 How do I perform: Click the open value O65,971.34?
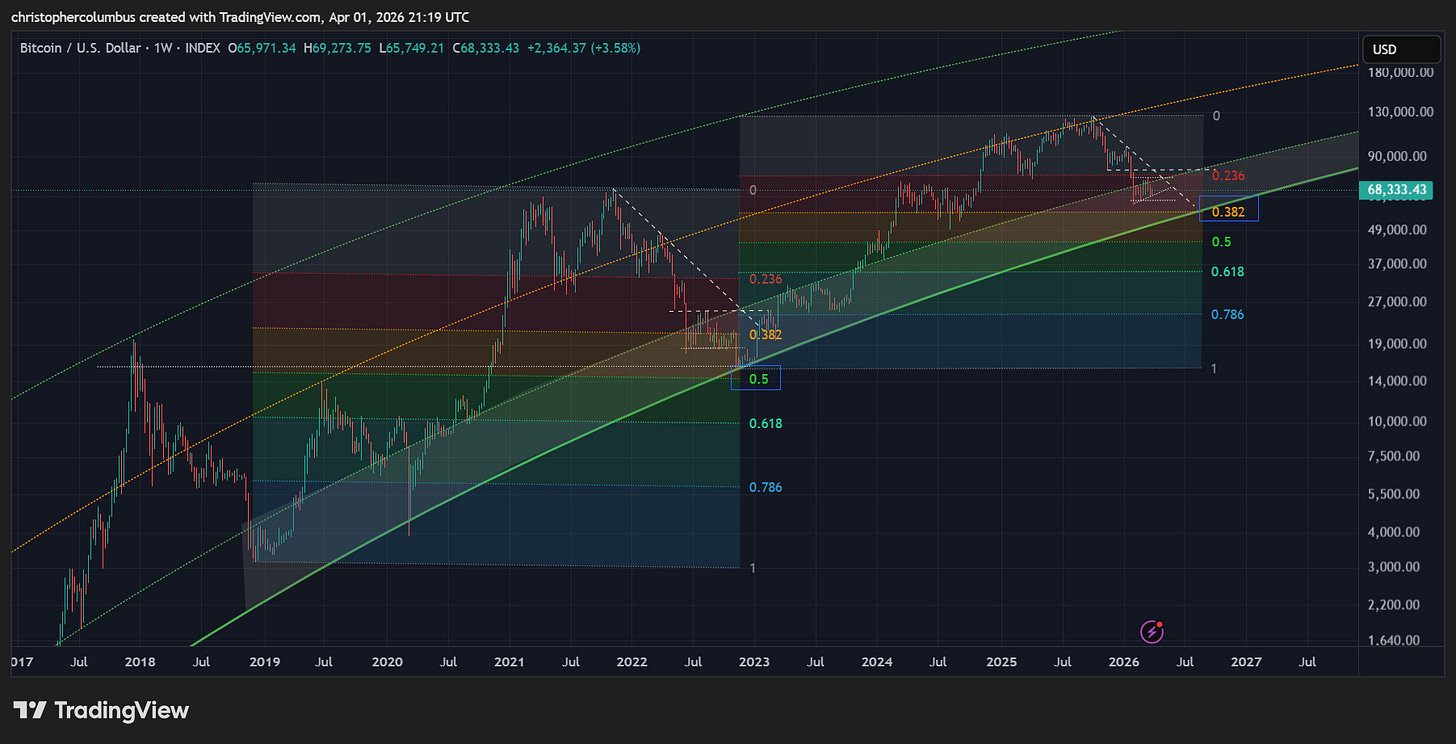click(262, 48)
